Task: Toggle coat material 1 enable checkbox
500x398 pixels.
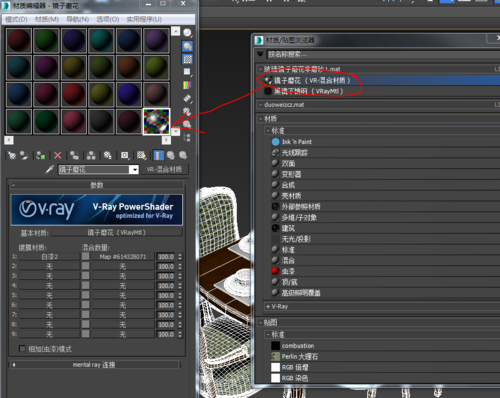Action: coord(86,256)
